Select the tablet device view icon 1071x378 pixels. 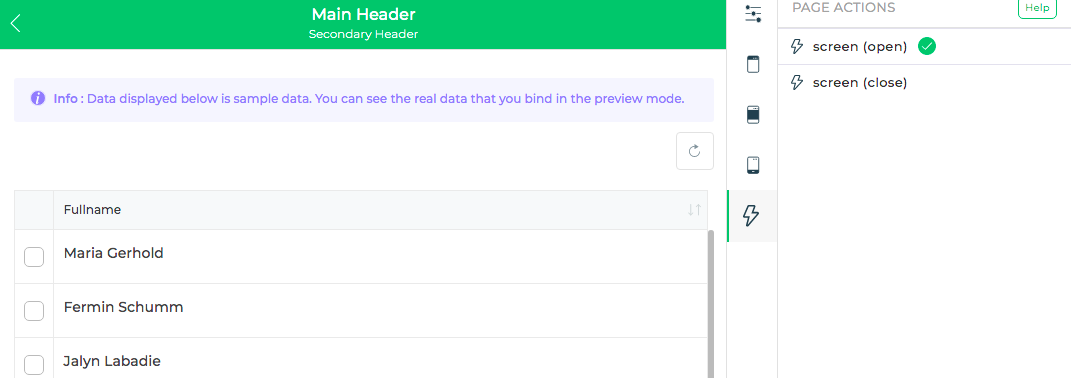tap(753, 66)
